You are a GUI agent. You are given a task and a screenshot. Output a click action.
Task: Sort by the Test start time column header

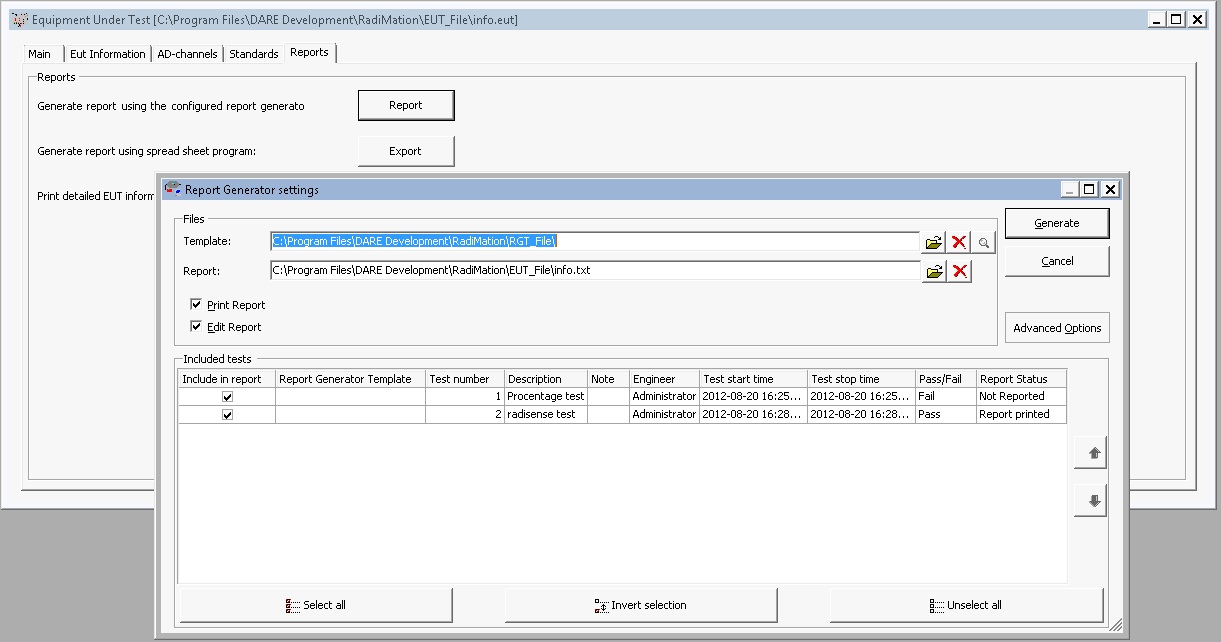pyautogui.click(x=753, y=379)
